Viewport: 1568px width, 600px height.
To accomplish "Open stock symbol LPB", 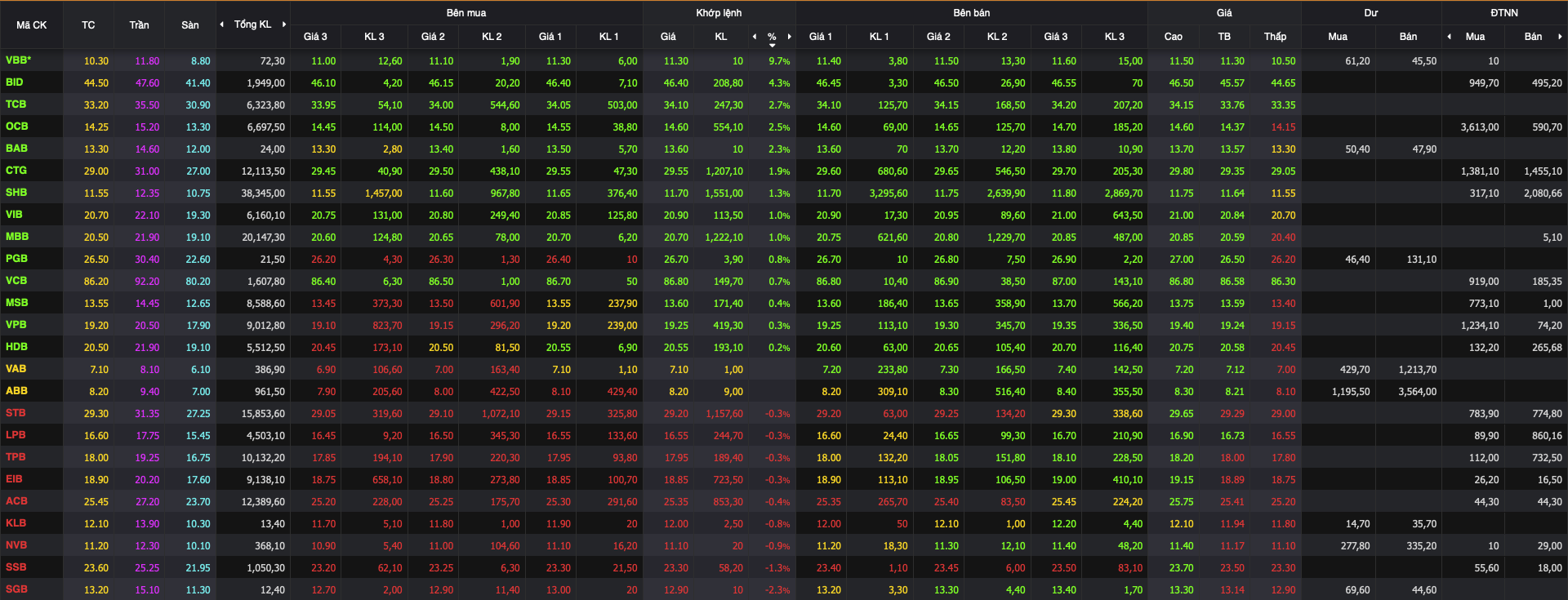I will [16, 435].
